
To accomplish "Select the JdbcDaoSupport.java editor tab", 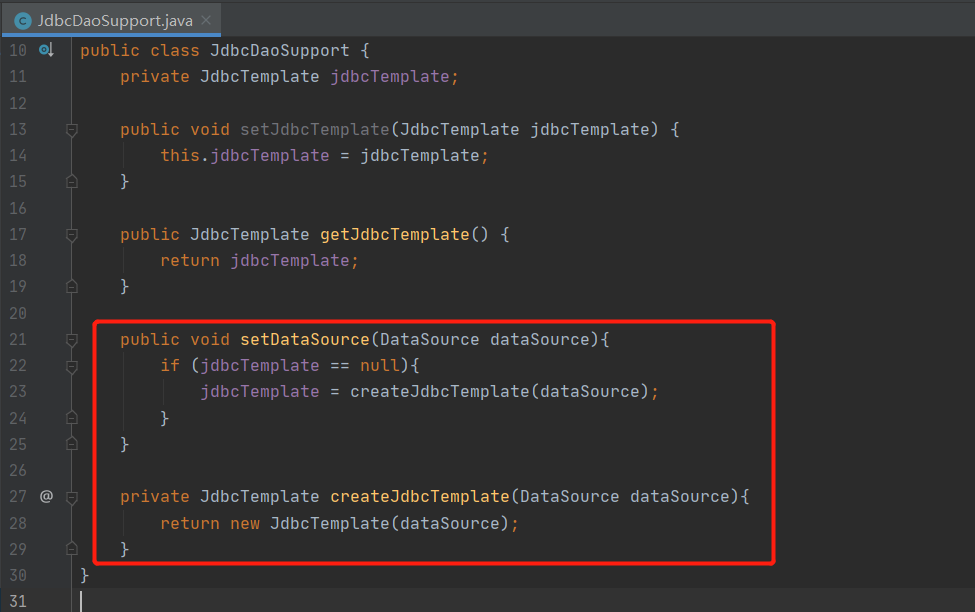I will click(x=111, y=20).
